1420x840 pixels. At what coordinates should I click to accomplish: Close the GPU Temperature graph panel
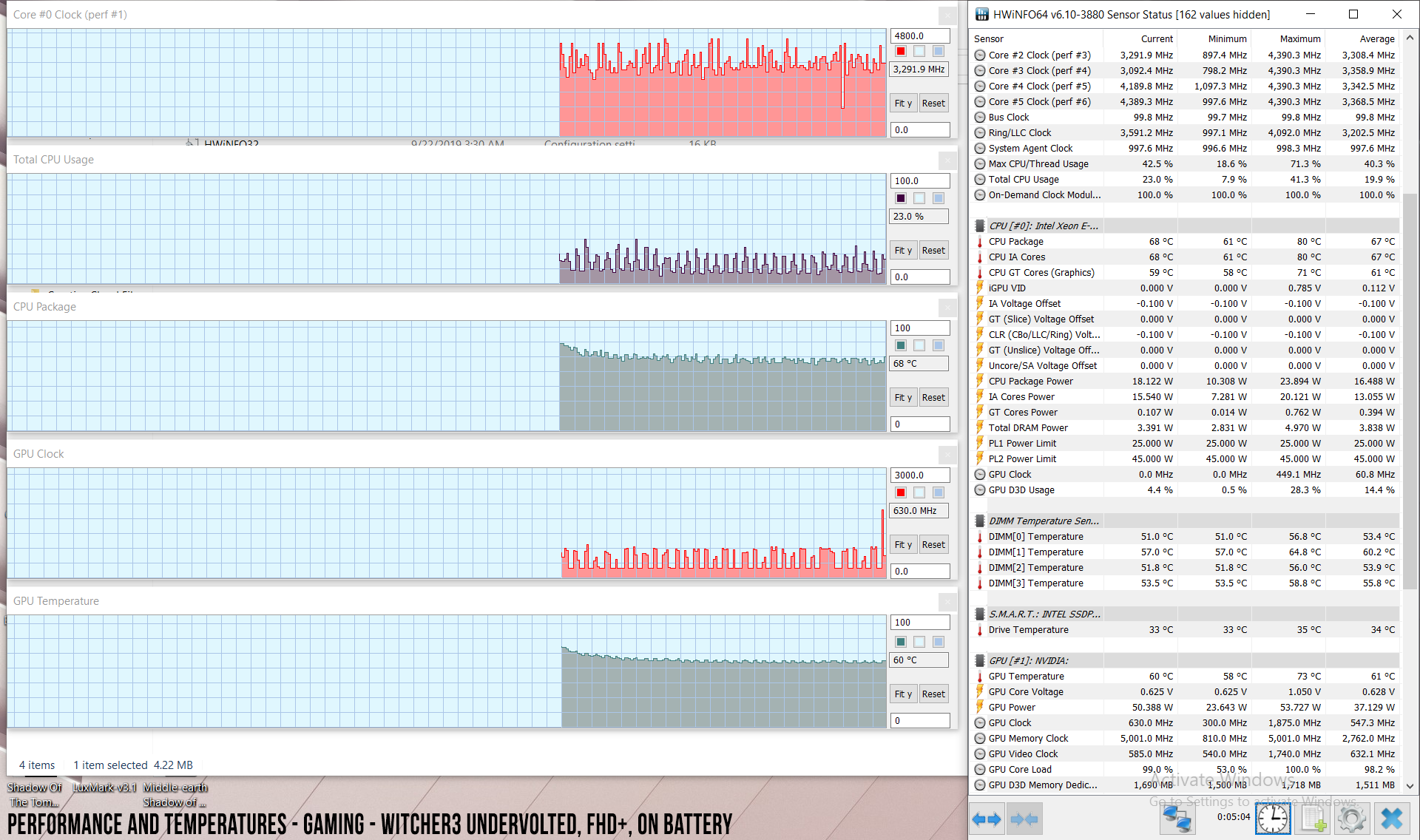point(947,601)
